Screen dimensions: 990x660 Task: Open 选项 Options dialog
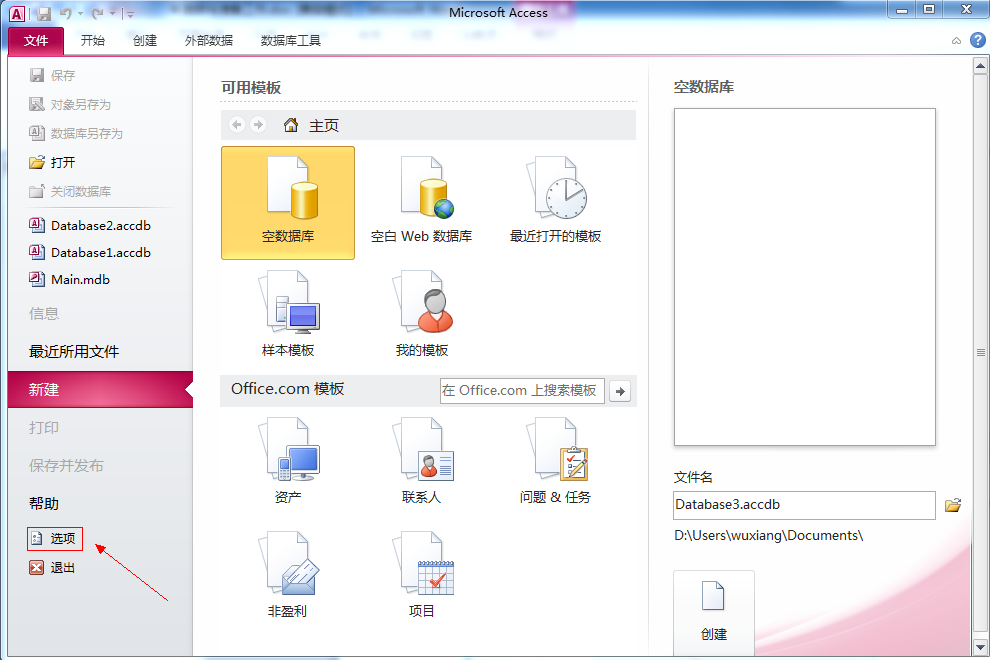[x=55, y=538]
